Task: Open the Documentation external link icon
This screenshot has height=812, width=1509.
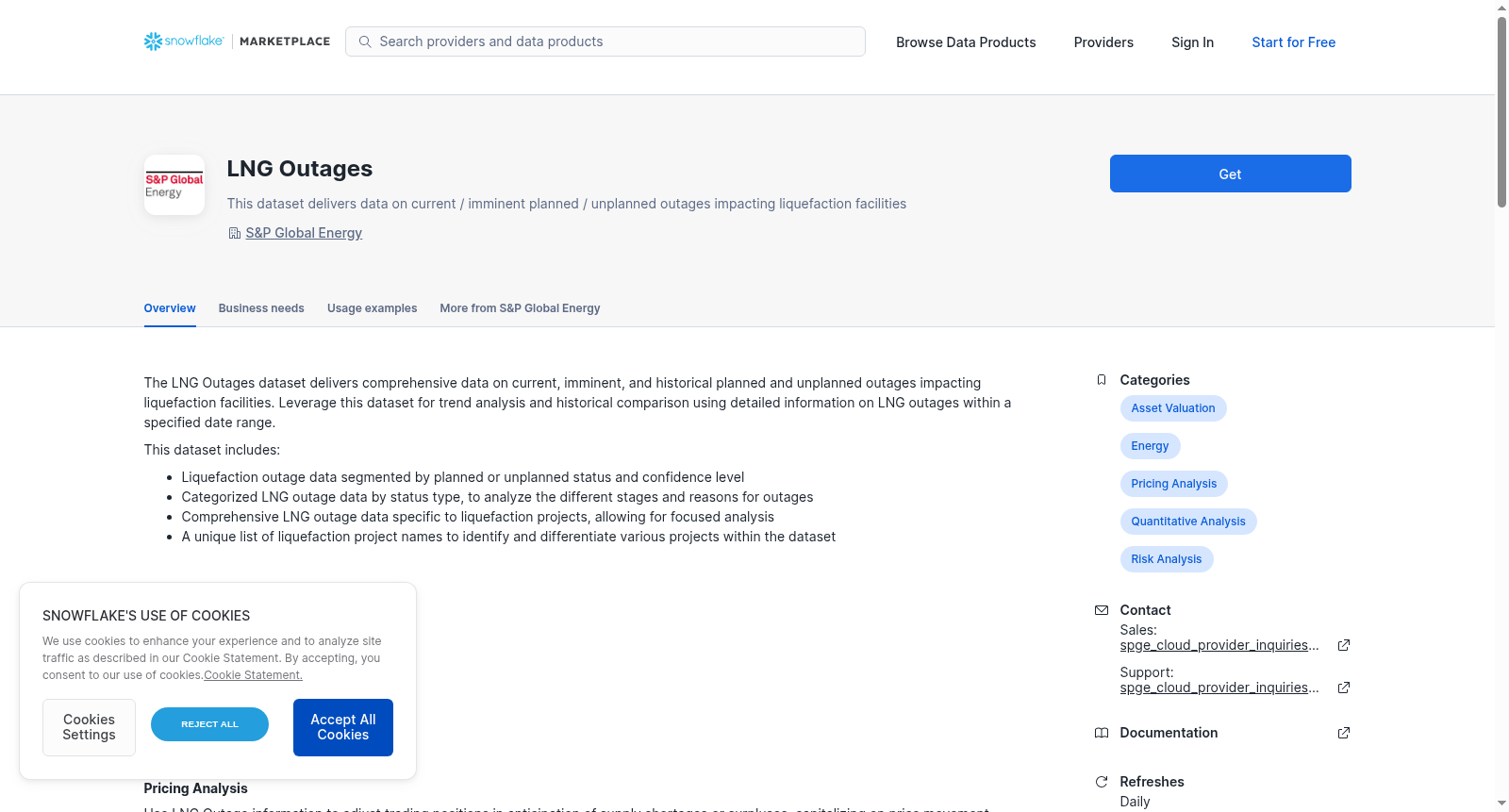Action: (x=1344, y=733)
